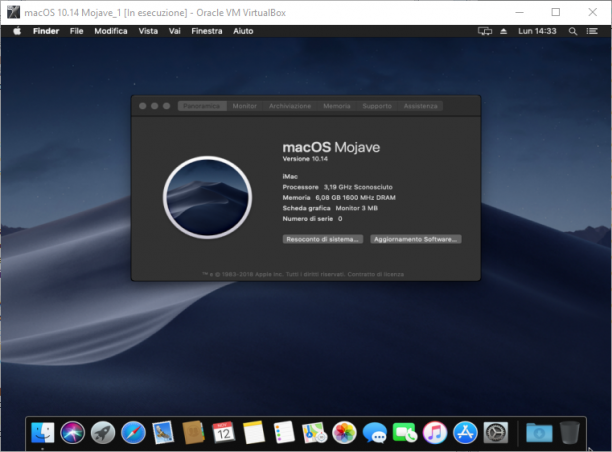Click Resoconto di sistema button
This screenshot has height=452, width=612.
pyautogui.click(x=323, y=239)
